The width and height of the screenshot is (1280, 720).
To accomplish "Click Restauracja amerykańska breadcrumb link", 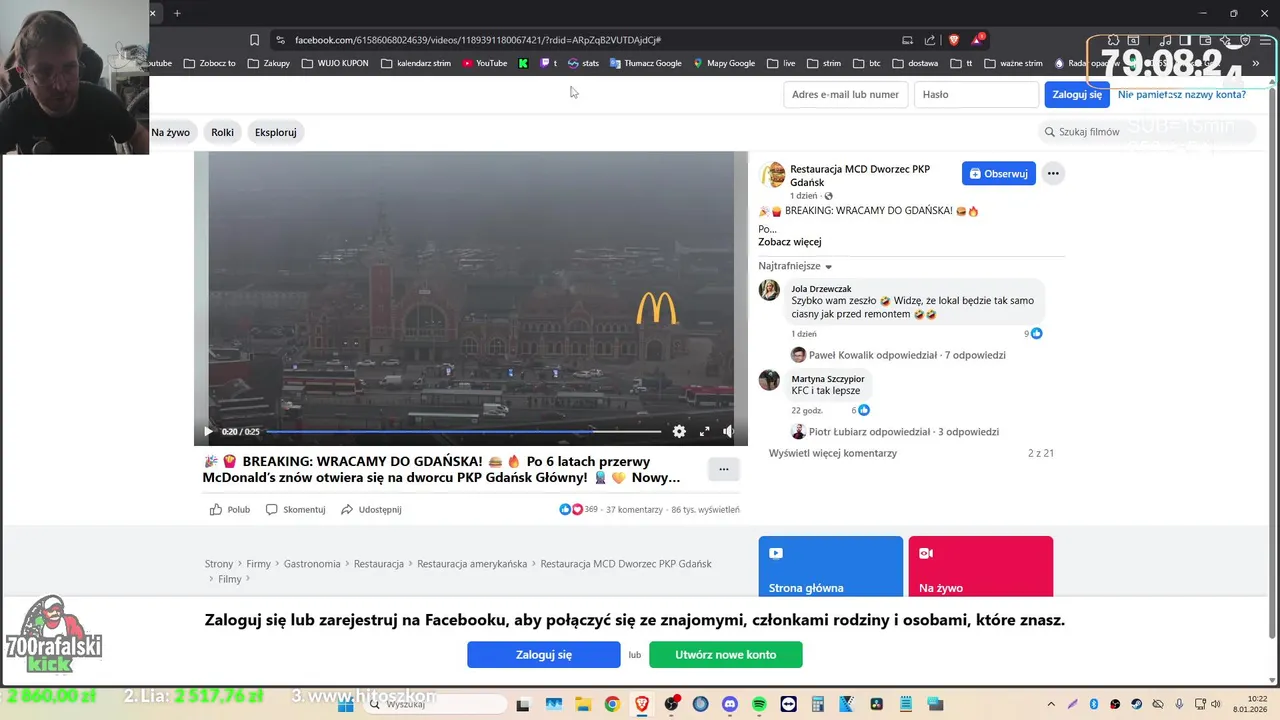I will point(472,564).
